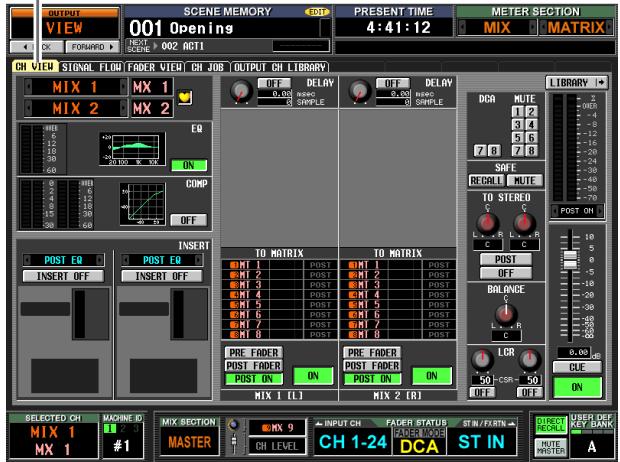
Task: Select MT 1 row in MIX 1 matrix
Action: coord(279,265)
